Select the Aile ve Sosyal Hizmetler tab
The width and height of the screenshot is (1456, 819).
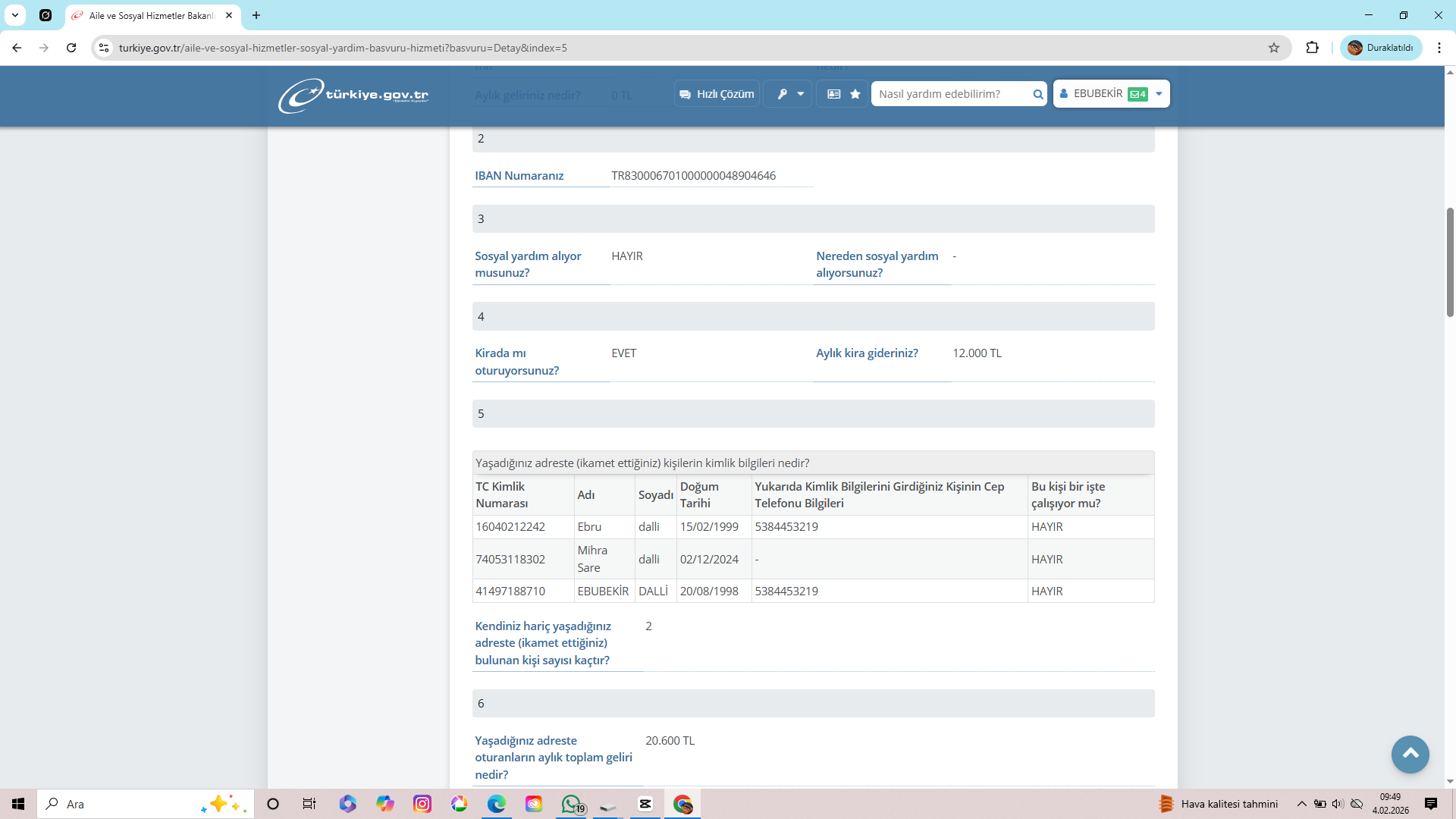tap(152, 15)
